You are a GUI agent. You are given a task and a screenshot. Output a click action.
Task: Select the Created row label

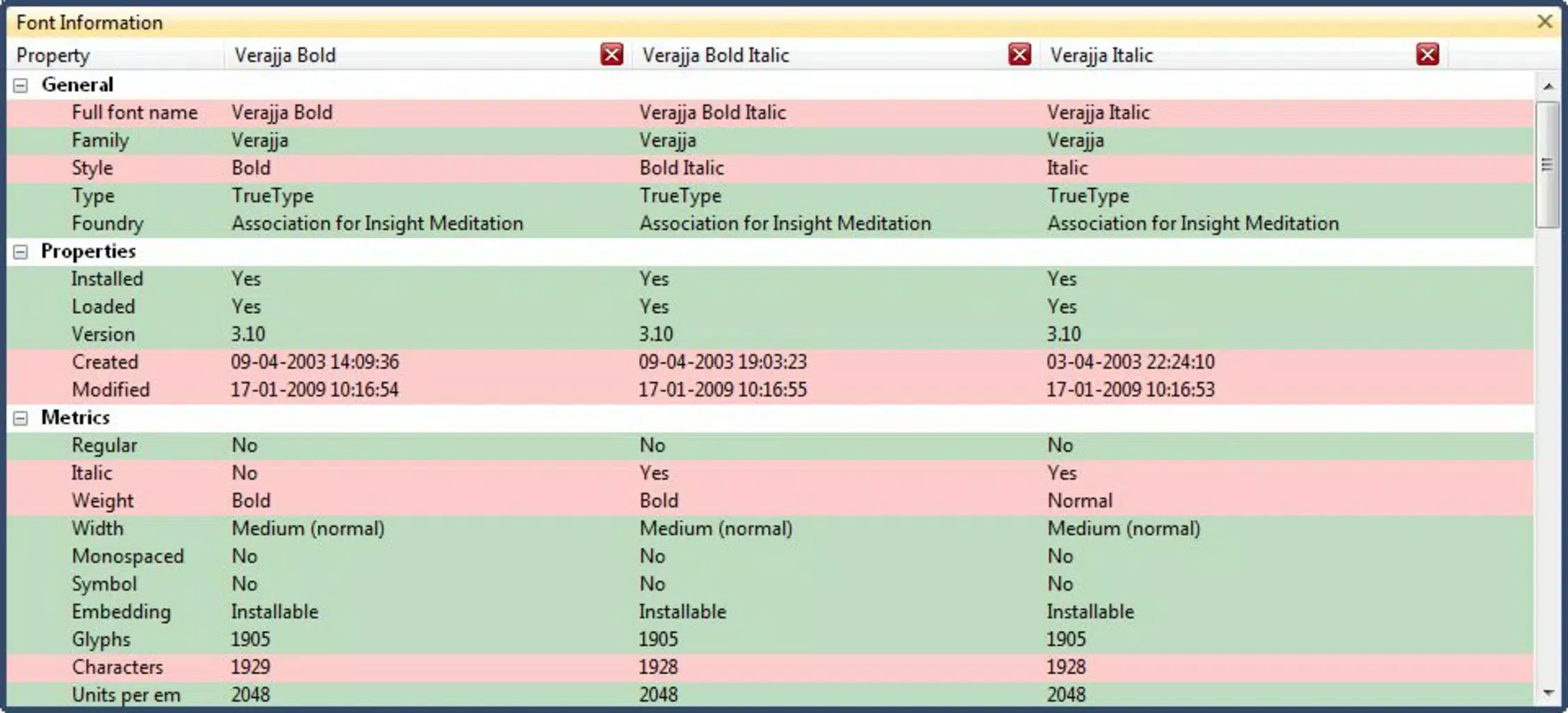click(105, 362)
